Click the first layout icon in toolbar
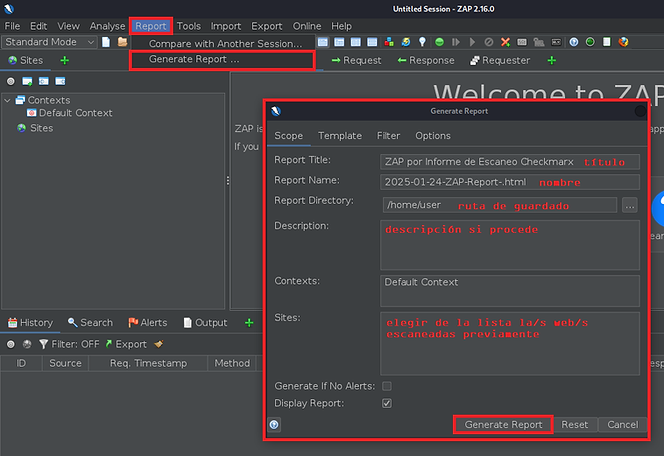Screen dimensions: 664x456 click(x=323, y=42)
